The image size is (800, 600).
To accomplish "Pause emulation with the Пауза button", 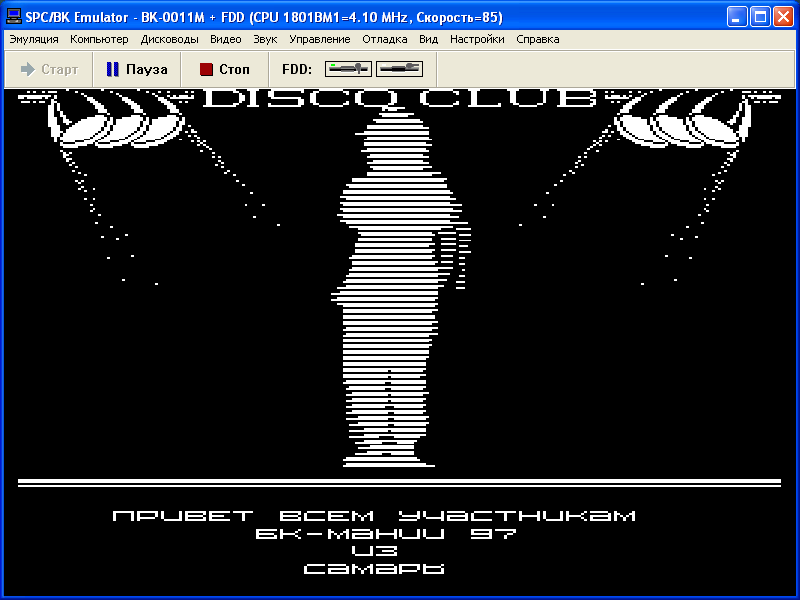I will click(x=137, y=69).
